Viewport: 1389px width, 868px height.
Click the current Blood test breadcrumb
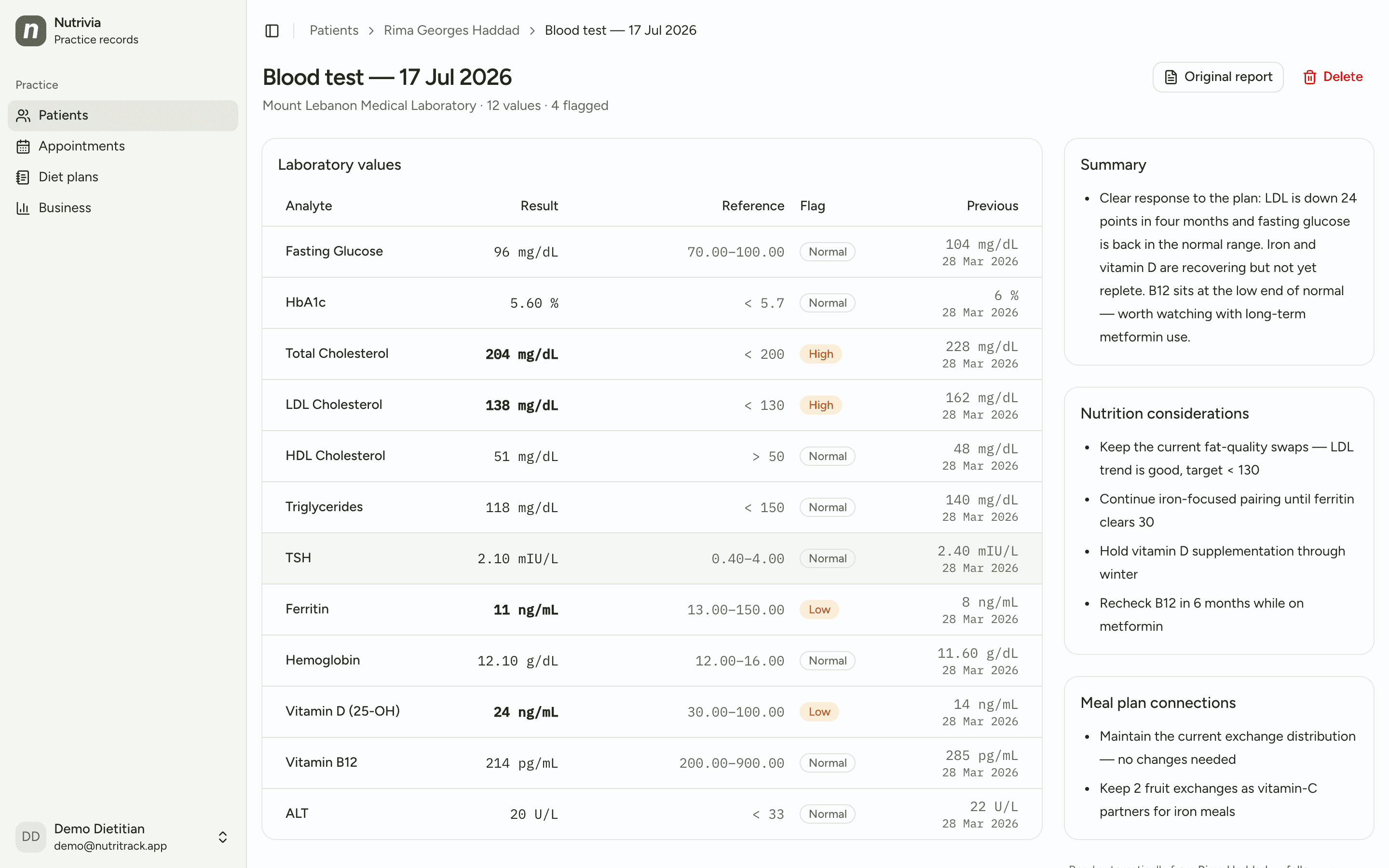(x=620, y=30)
